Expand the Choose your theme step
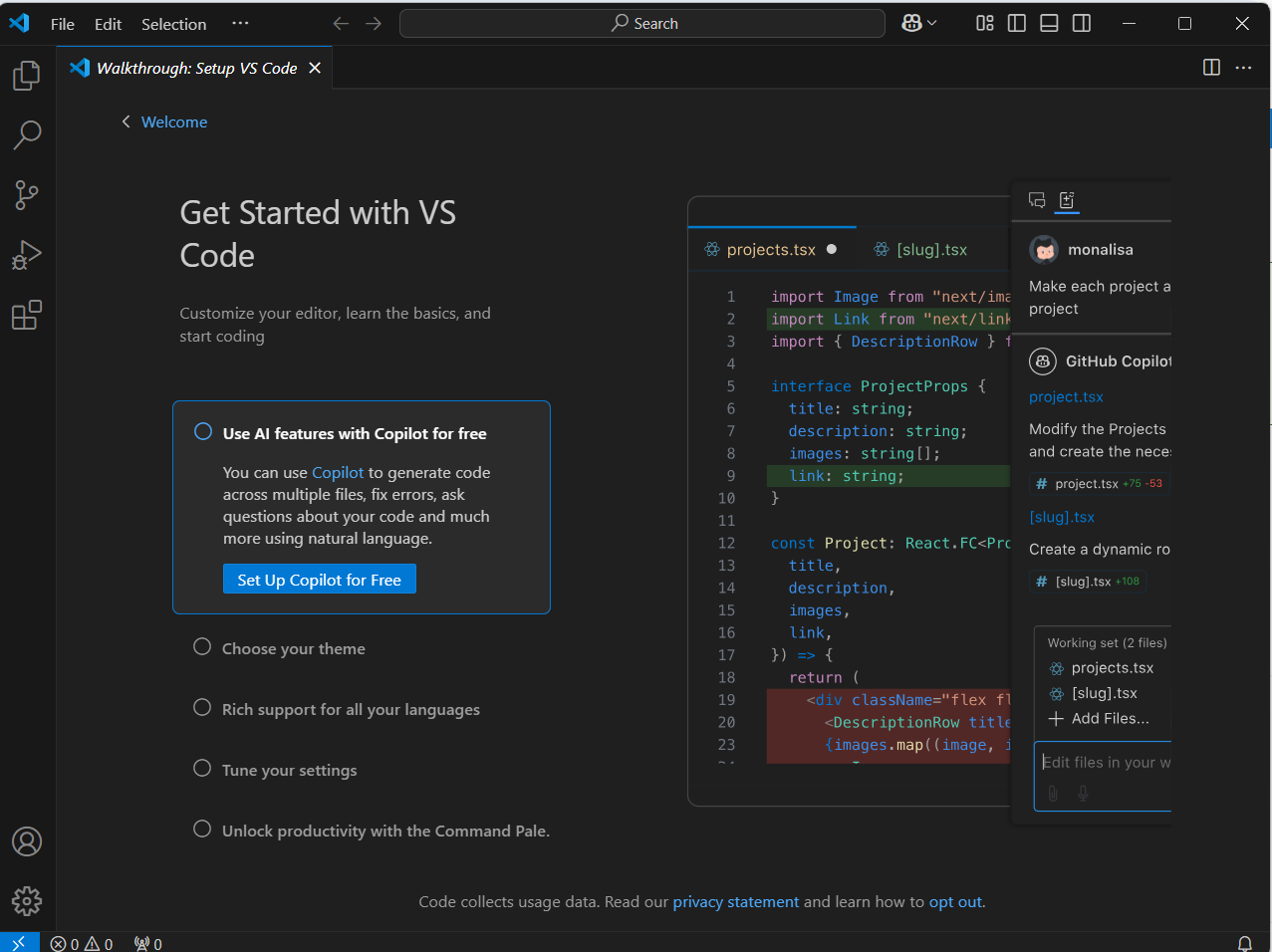This screenshot has width=1272, height=952. point(294,649)
